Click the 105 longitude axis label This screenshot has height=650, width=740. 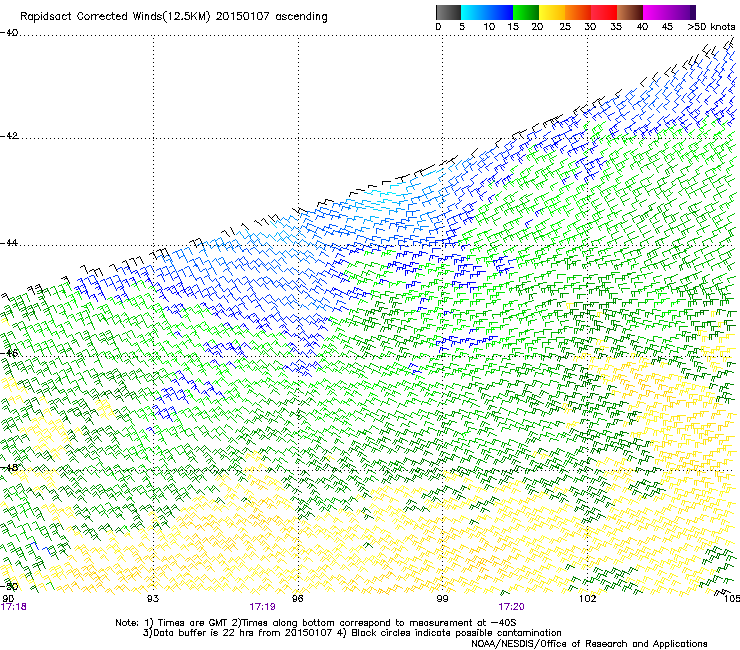point(732,599)
